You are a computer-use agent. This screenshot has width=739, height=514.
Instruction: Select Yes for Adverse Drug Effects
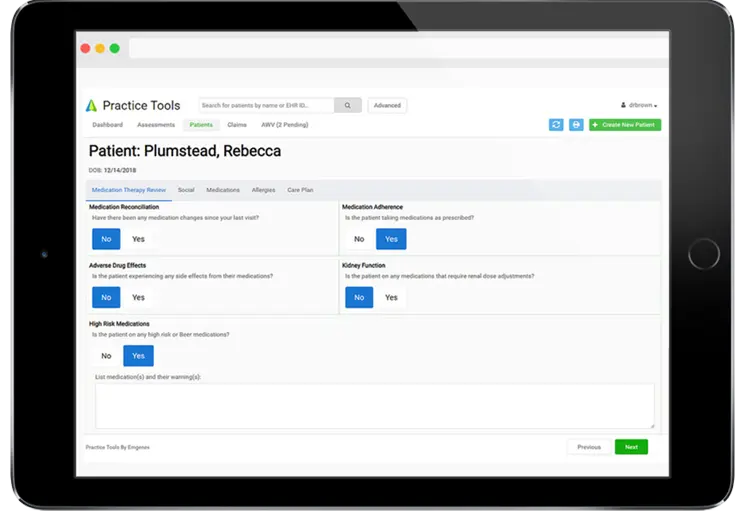point(138,297)
